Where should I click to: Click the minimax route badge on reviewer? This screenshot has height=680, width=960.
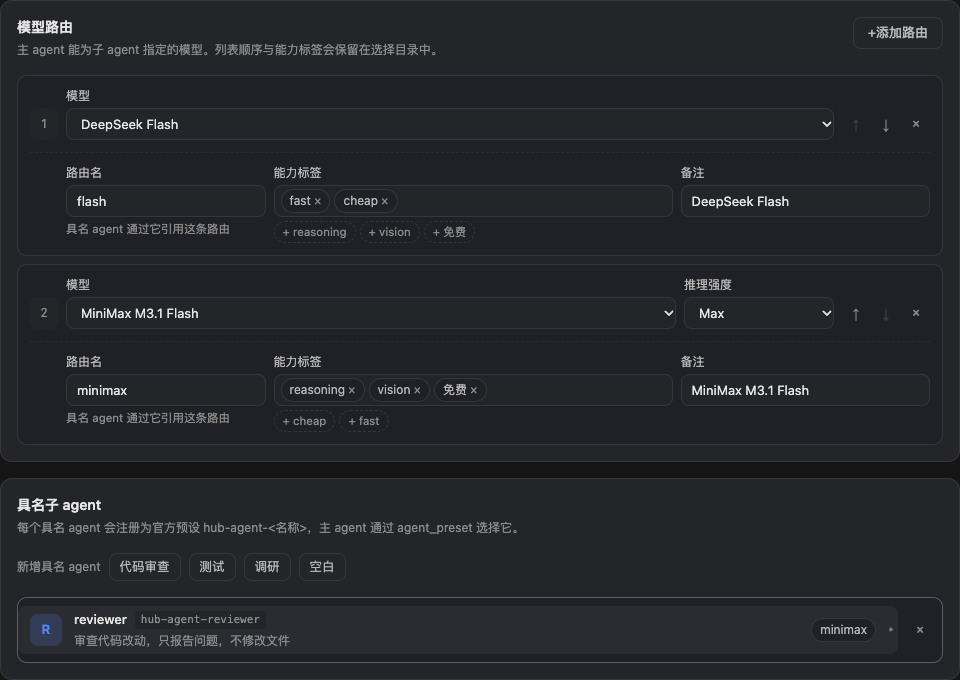pos(843,630)
